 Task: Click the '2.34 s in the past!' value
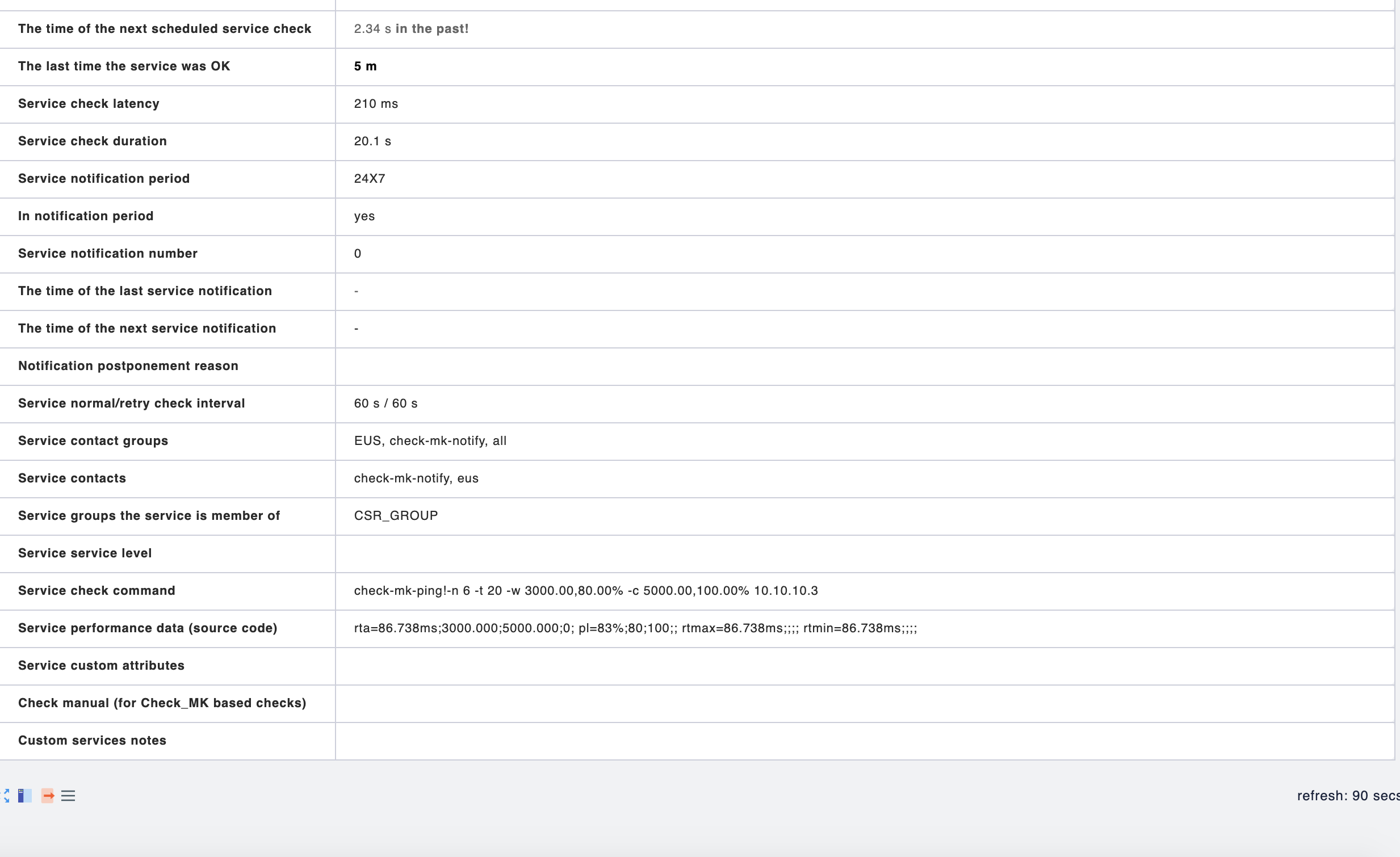[x=411, y=29]
